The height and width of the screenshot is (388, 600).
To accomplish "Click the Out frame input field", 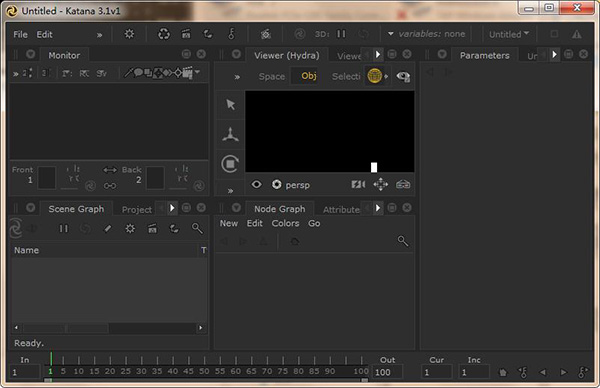I will 387,372.
